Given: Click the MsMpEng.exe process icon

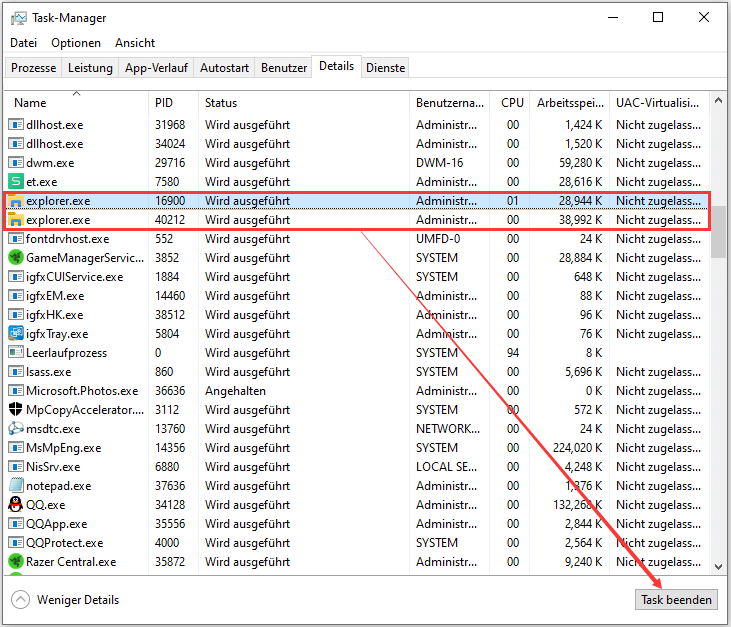Looking at the screenshot, I should click(16, 448).
